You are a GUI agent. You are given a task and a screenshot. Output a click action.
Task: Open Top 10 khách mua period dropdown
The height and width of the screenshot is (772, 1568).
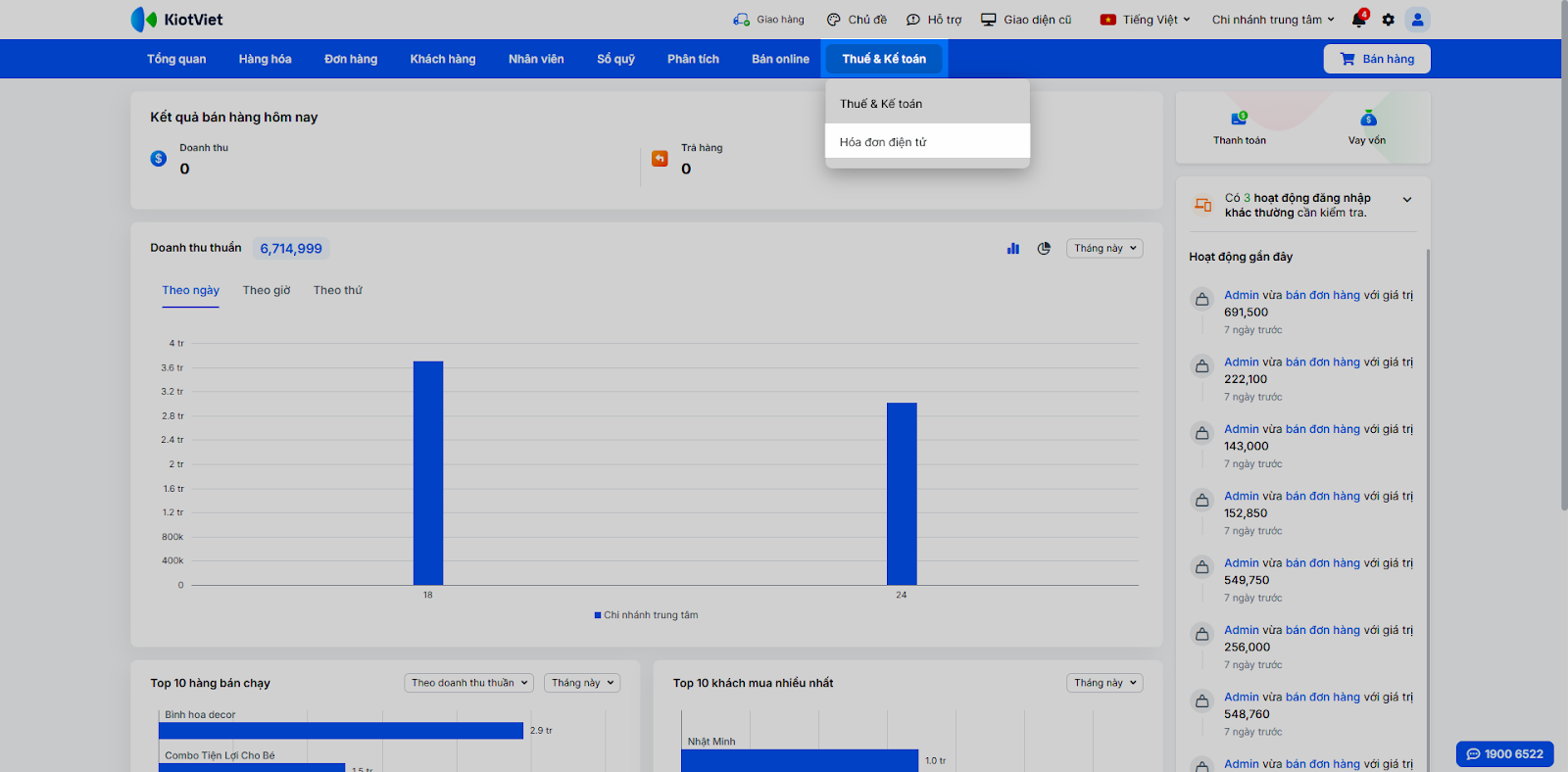(1105, 683)
